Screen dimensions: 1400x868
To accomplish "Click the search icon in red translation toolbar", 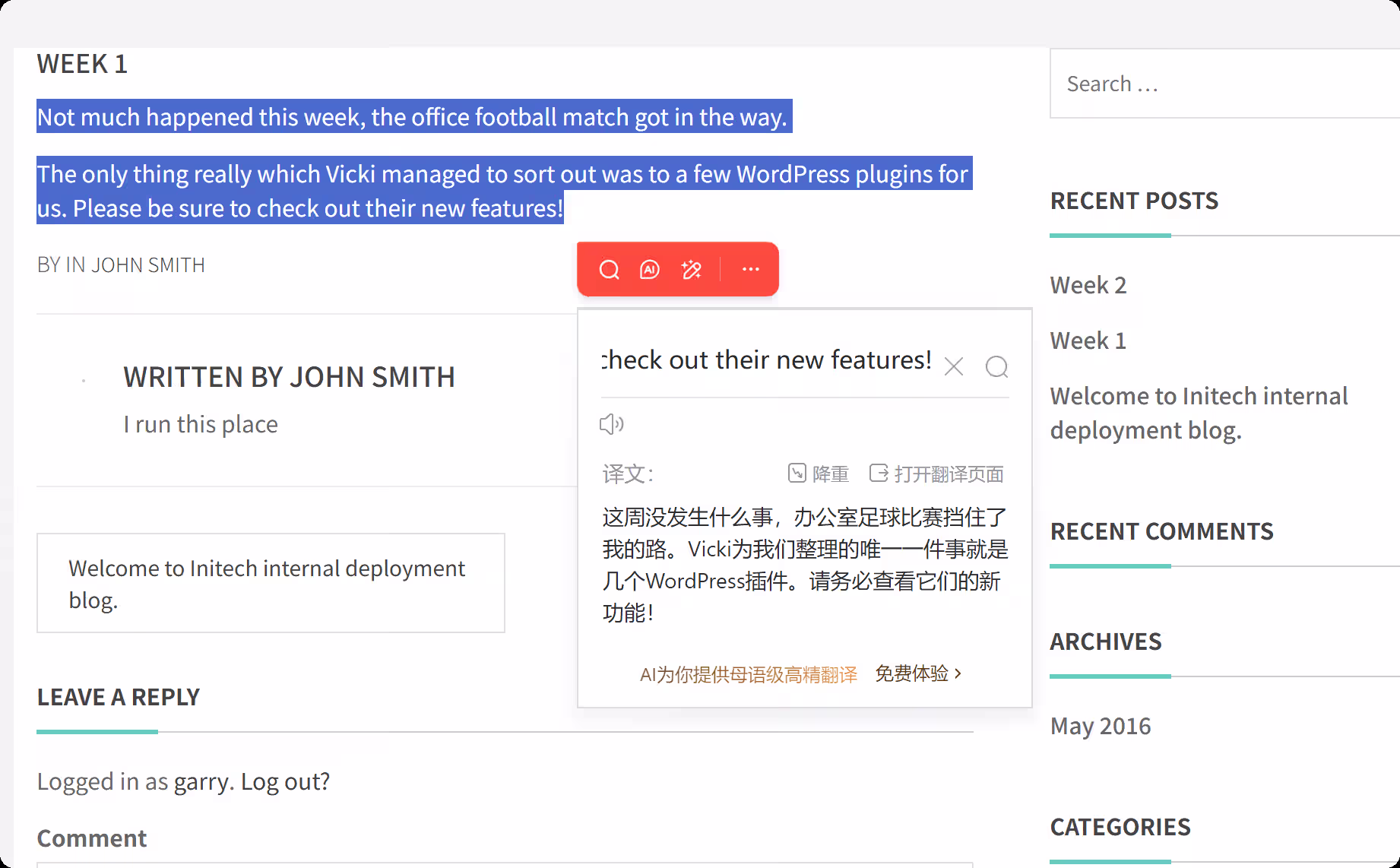I will 609,270.
